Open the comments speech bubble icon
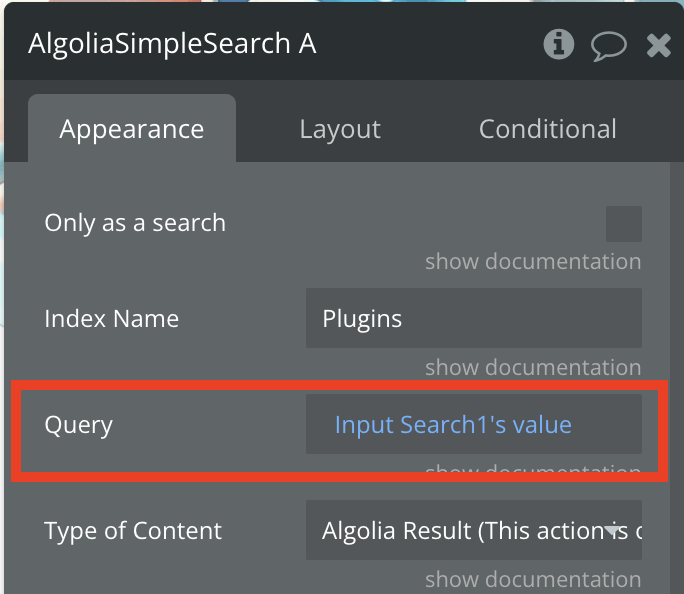Image resolution: width=684 pixels, height=594 pixels. click(609, 45)
